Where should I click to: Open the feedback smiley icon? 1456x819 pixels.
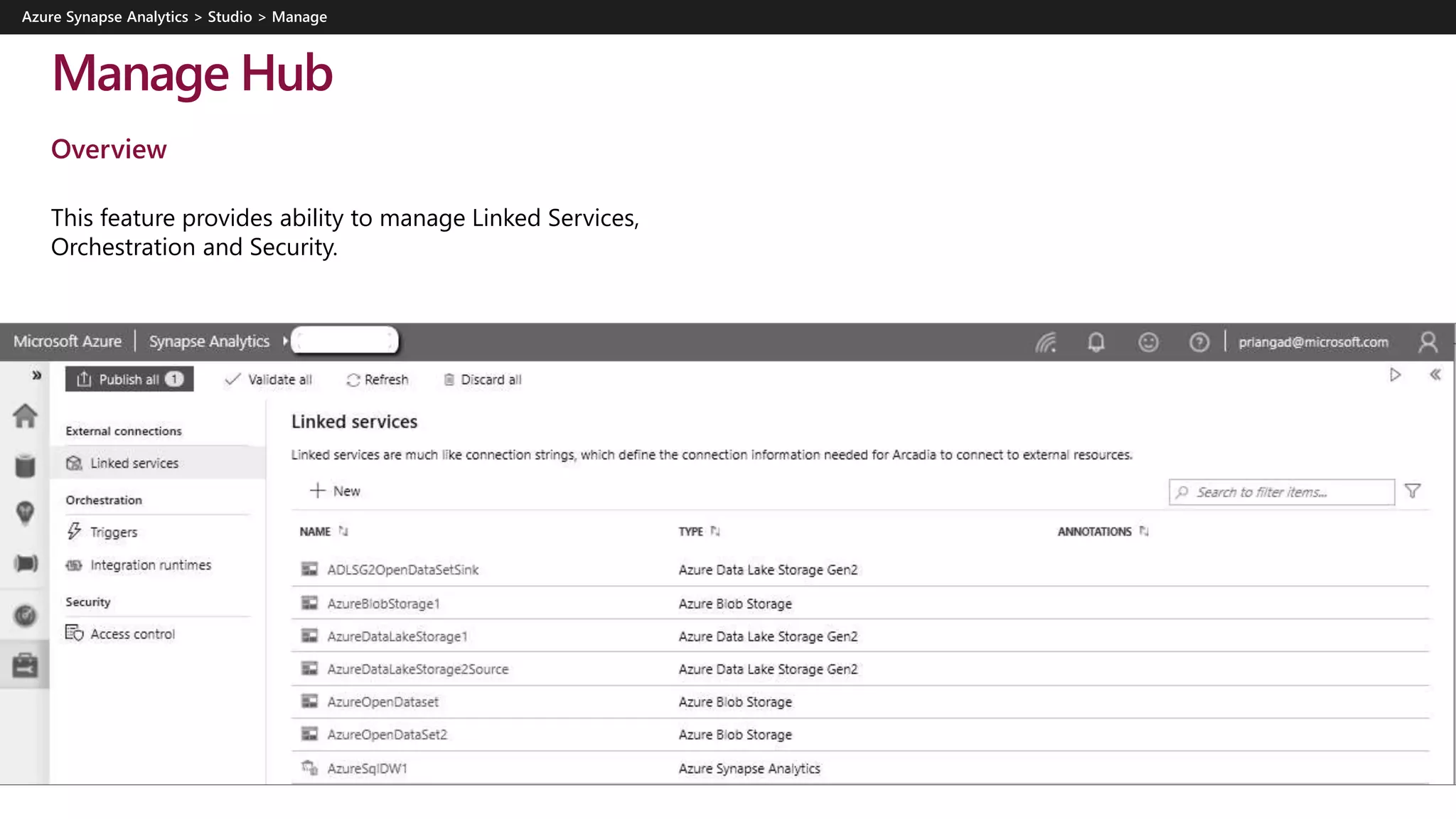(x=1148, y=343)
